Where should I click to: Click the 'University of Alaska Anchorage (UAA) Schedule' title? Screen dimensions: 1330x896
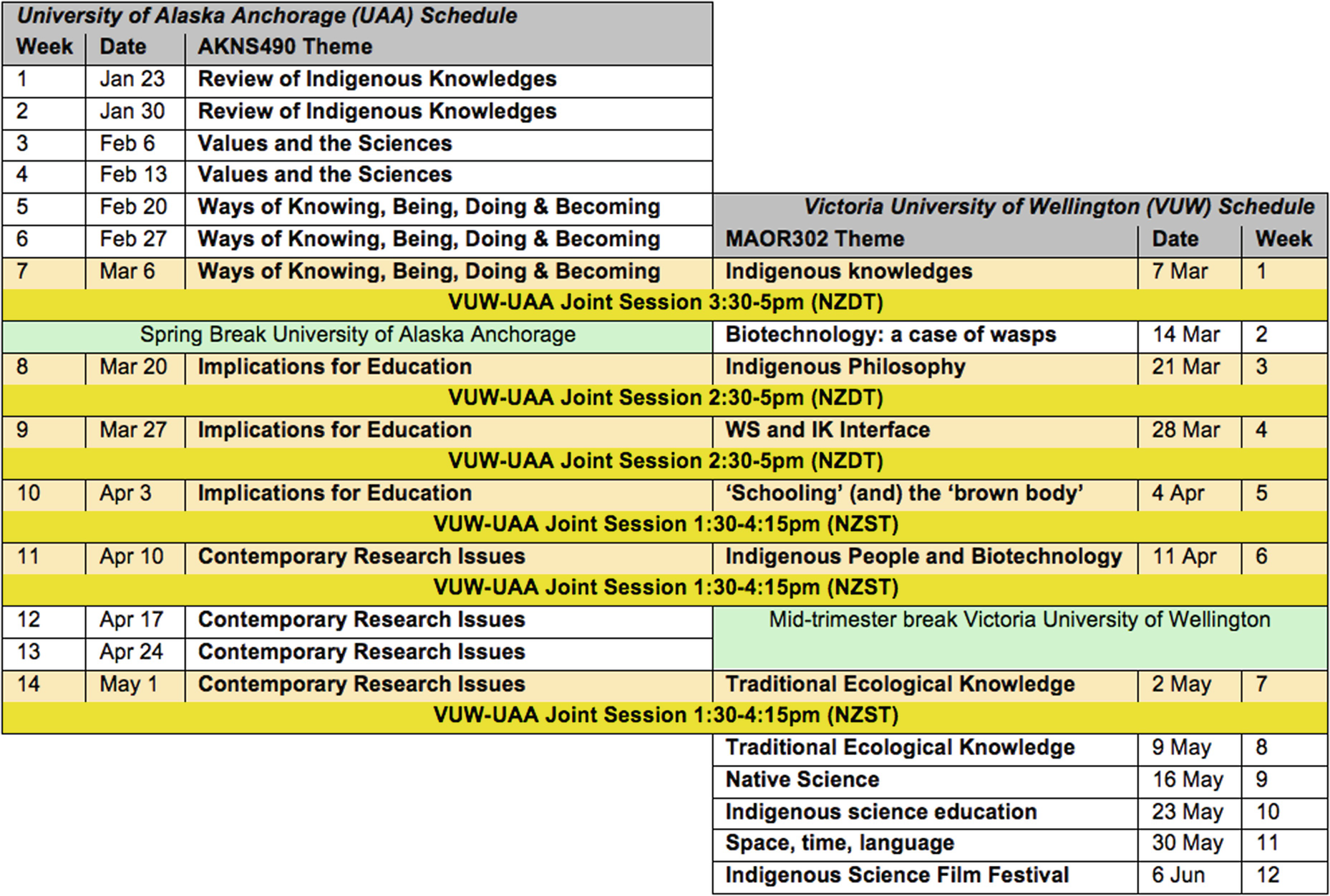pyautogui.click(x=267, y=16)
